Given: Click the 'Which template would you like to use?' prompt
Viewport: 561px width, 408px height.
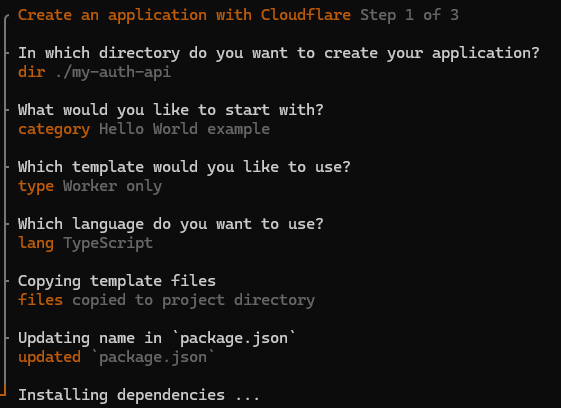Looking at the screenshot, I should coord(184,167).
